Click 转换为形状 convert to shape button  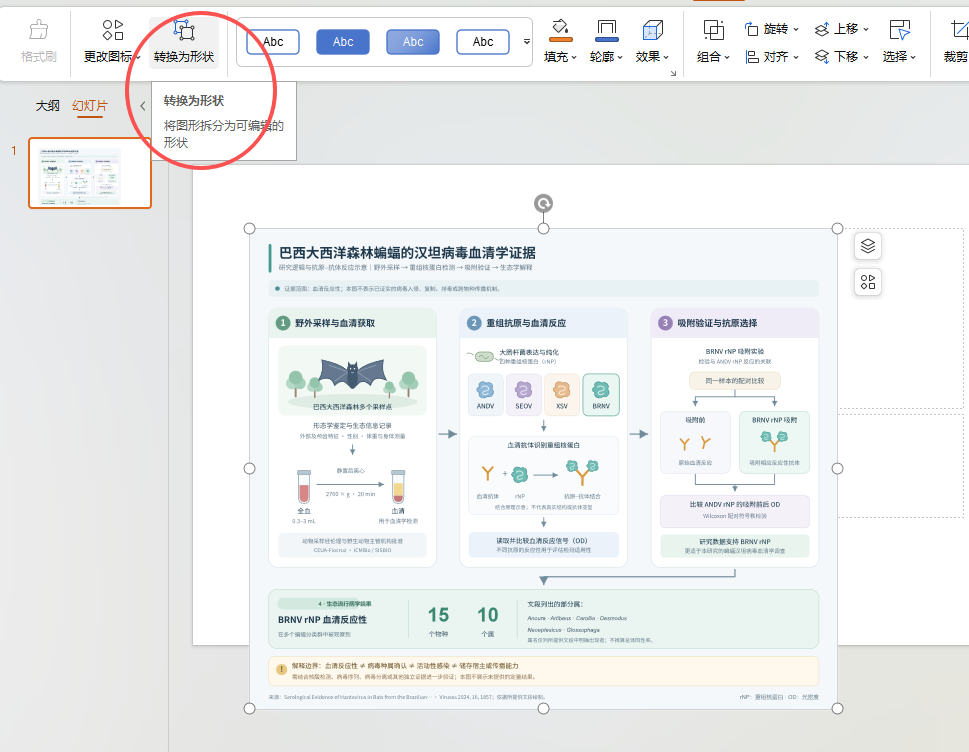[184, 41]
